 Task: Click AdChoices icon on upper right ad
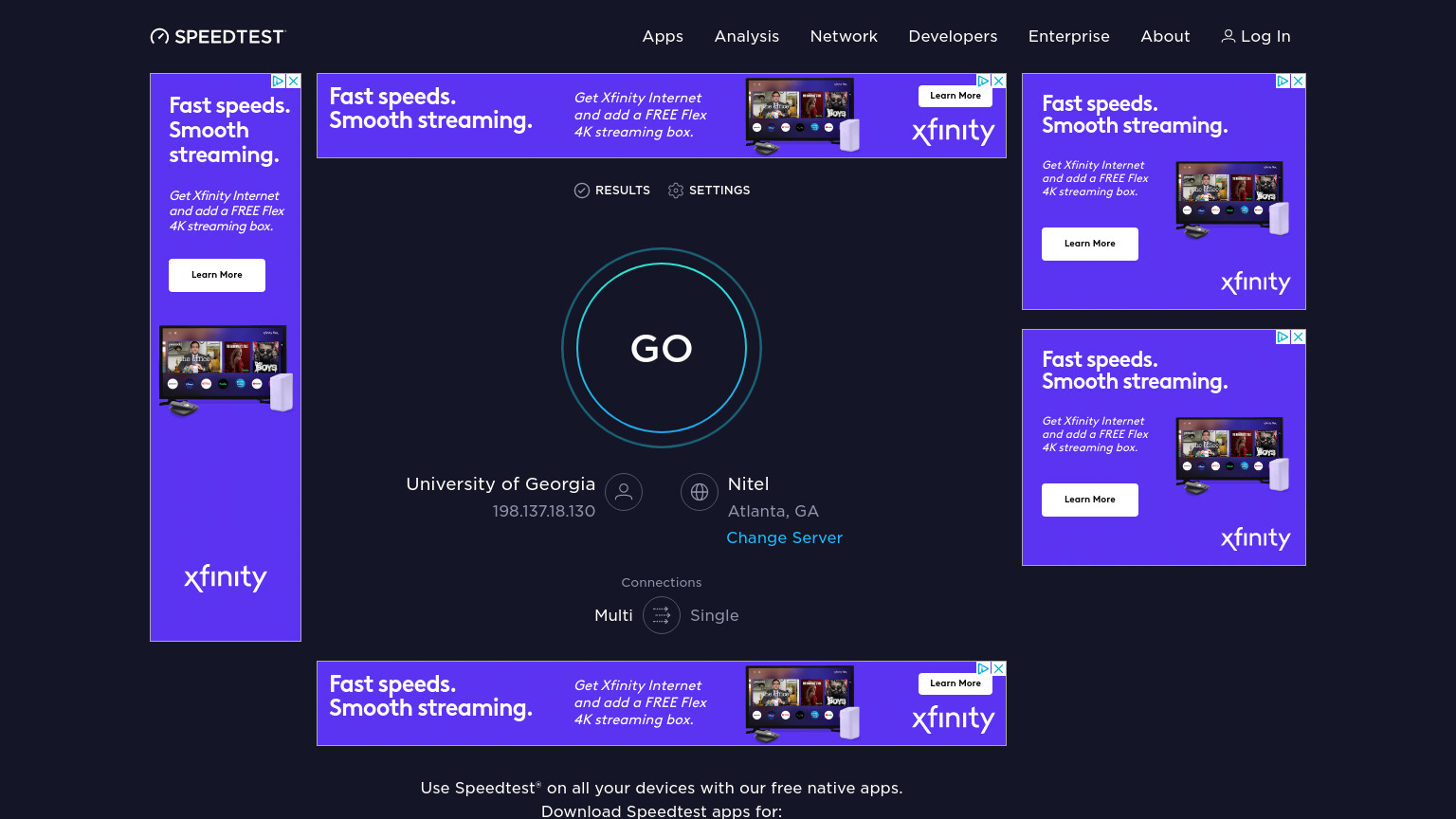(1283, 82)
